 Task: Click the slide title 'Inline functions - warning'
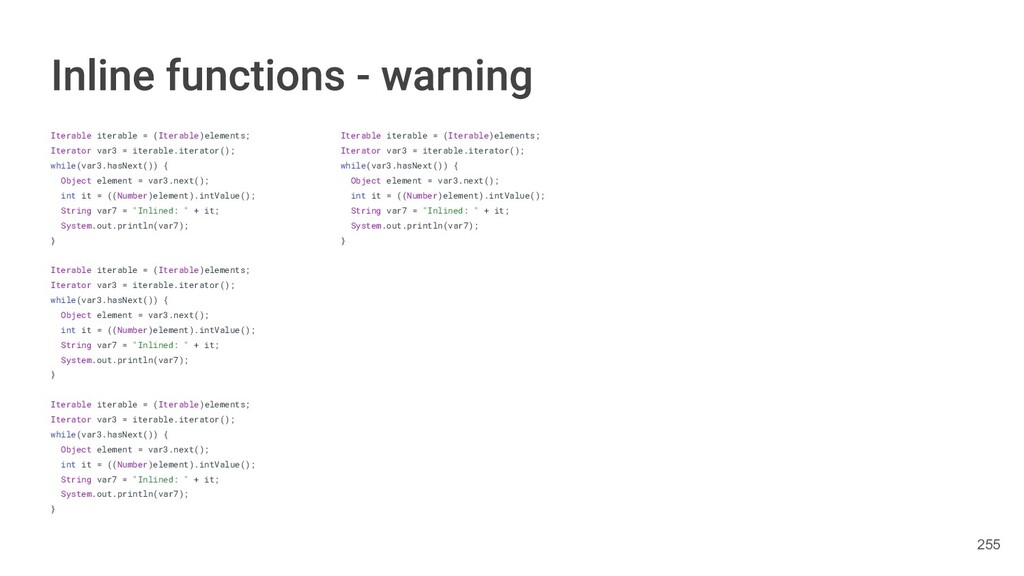[292, 76]
